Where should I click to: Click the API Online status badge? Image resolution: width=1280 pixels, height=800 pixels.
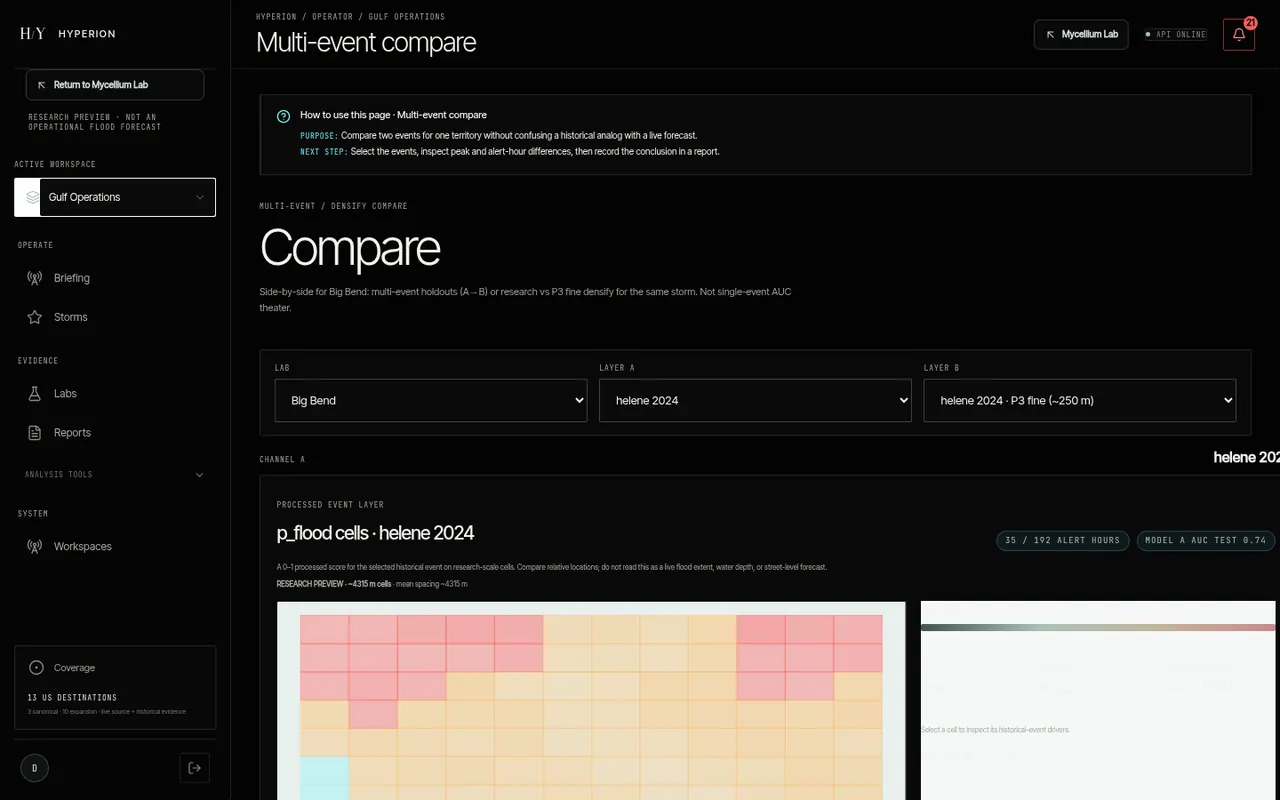[x=1176, y=34]
